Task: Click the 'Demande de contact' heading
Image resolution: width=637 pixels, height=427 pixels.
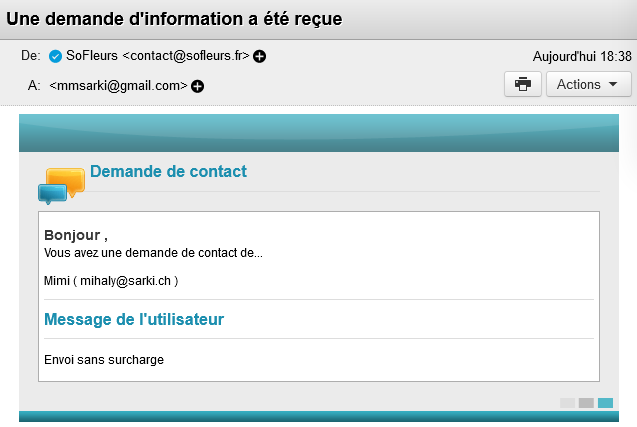Action: click(x=168, y=171)
